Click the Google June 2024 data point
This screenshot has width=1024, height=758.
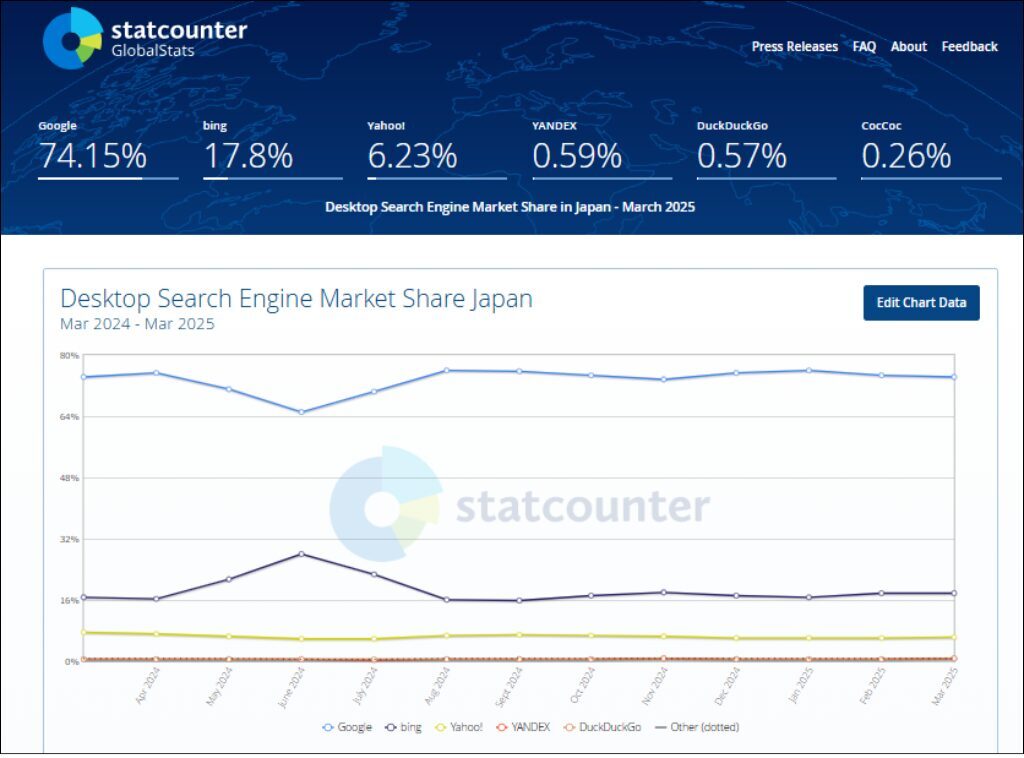pos(301,412)
